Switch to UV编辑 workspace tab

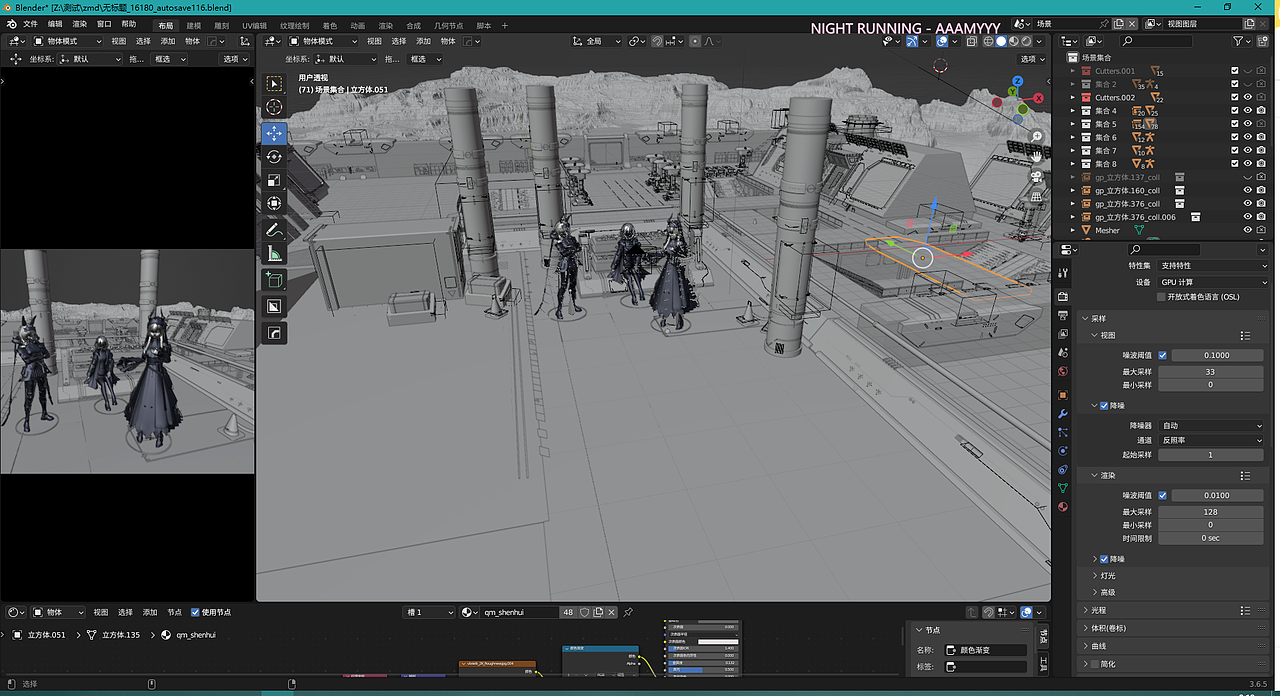[254, 25]
